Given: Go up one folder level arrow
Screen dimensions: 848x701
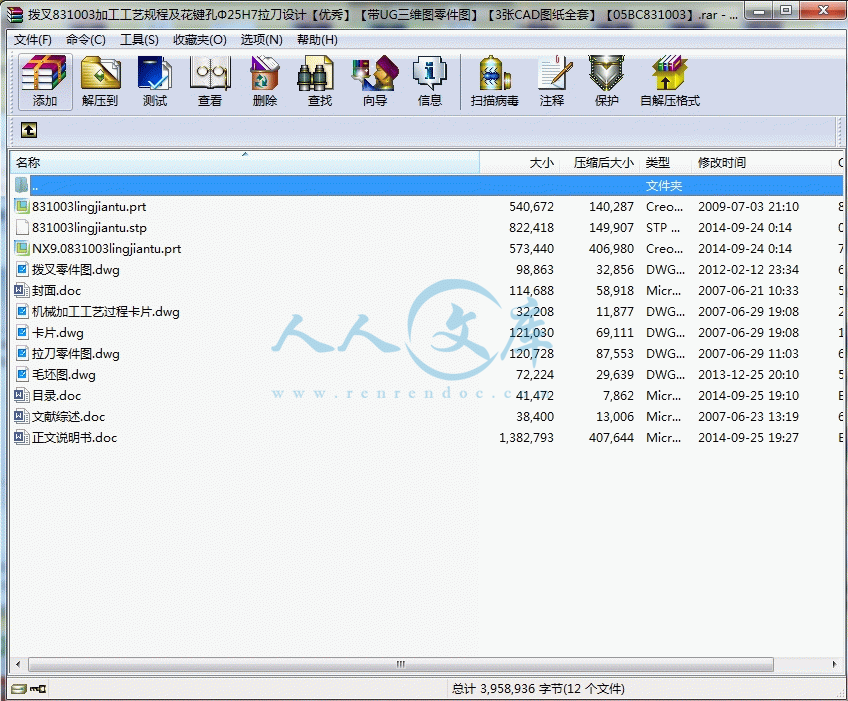Looking at the screenshot, I should tap(29, 130).
